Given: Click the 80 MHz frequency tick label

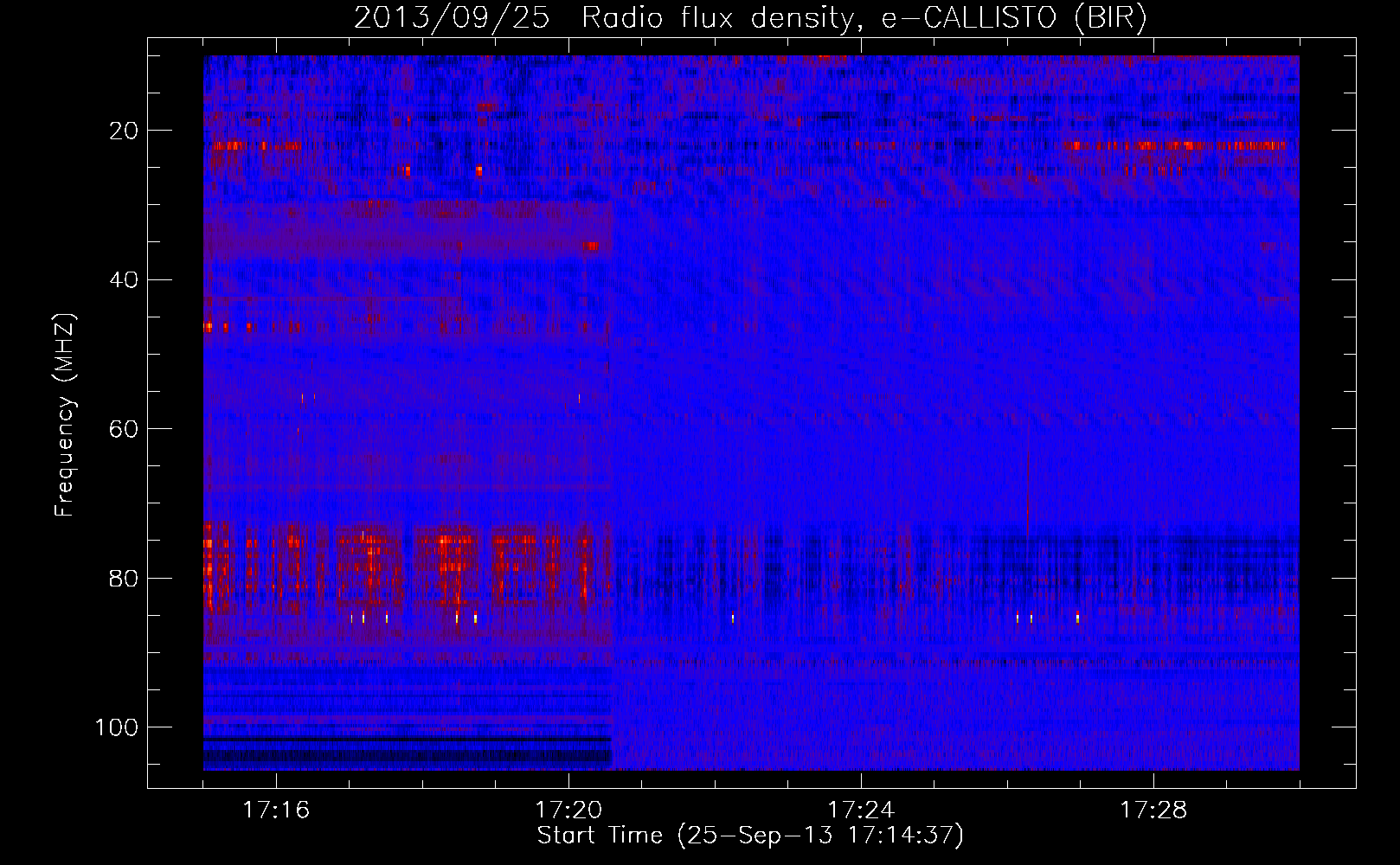Looking at the screenshot, I should coord(125,578).
